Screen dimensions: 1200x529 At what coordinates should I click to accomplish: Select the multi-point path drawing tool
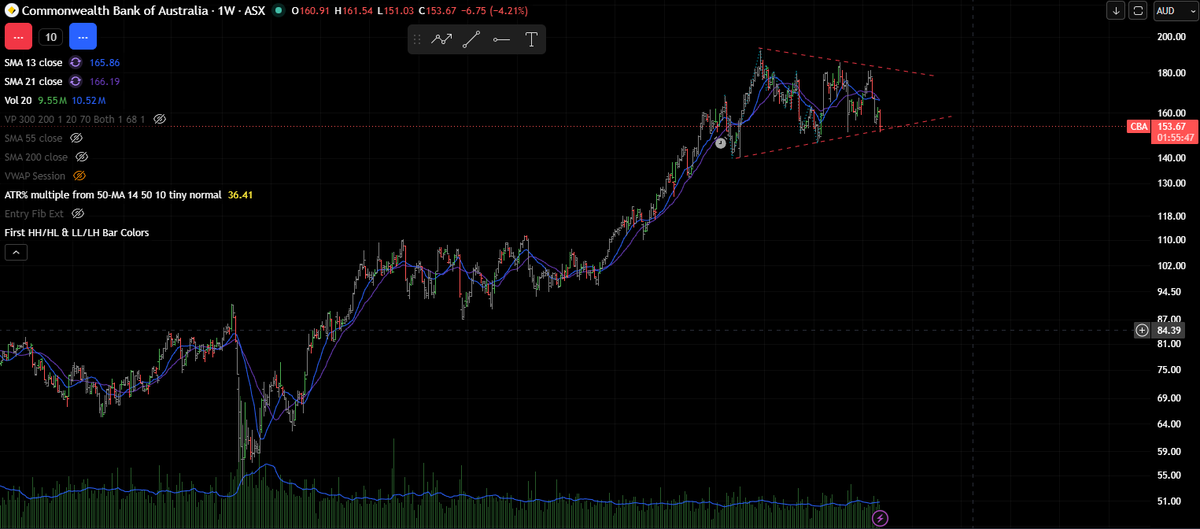pyautogui.click(x=442, y=40)
